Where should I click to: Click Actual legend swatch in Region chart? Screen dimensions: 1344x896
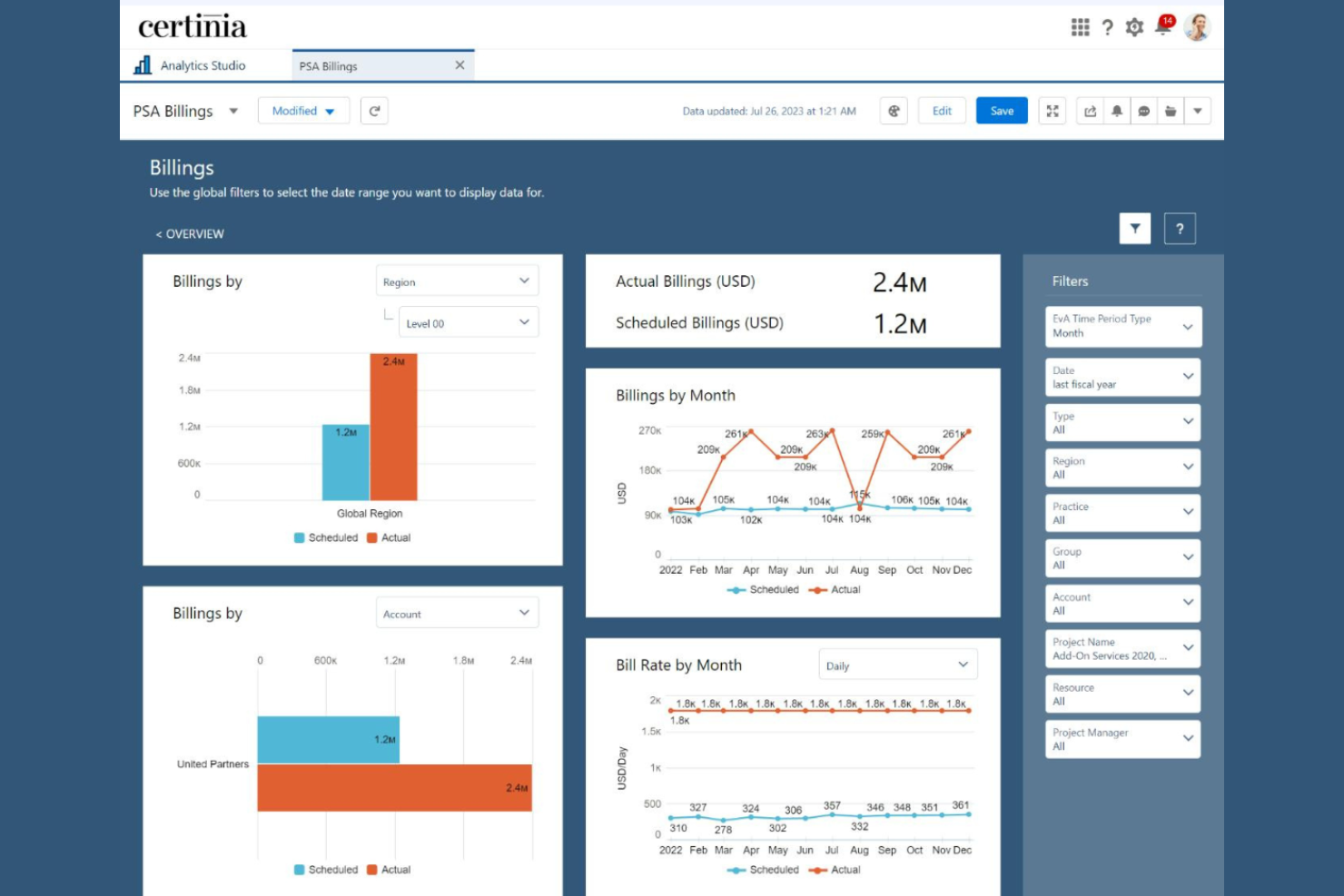click(372, 537)
